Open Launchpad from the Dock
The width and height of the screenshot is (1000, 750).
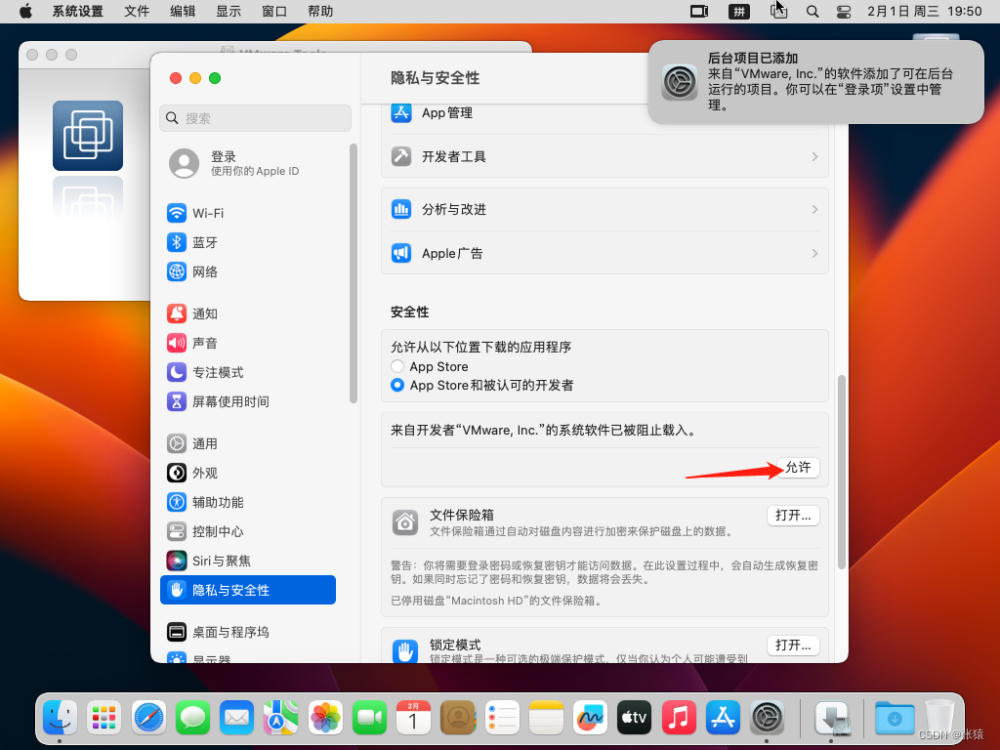pyautogui.click(x=104, y=717)
